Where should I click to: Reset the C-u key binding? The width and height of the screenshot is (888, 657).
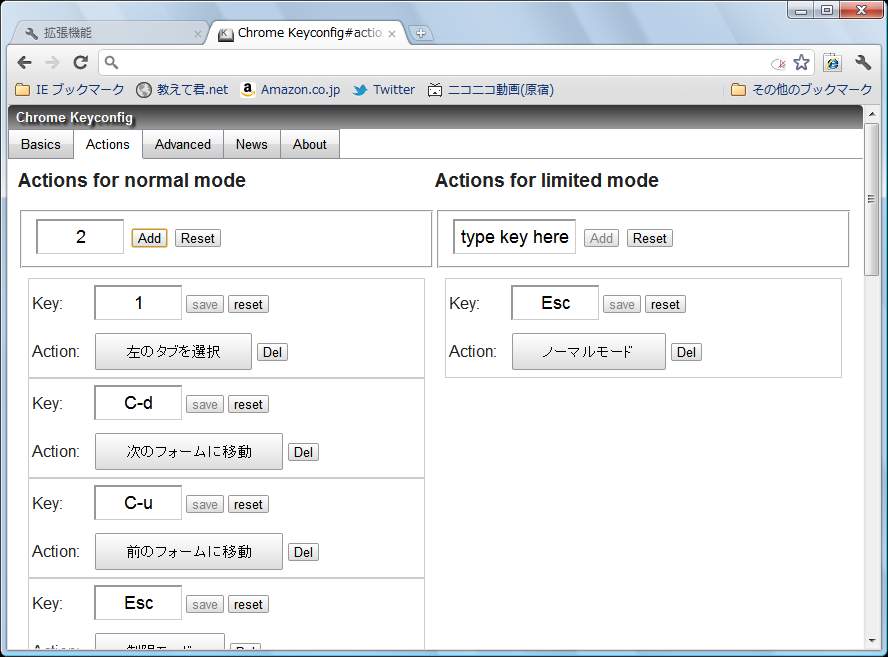248,505
